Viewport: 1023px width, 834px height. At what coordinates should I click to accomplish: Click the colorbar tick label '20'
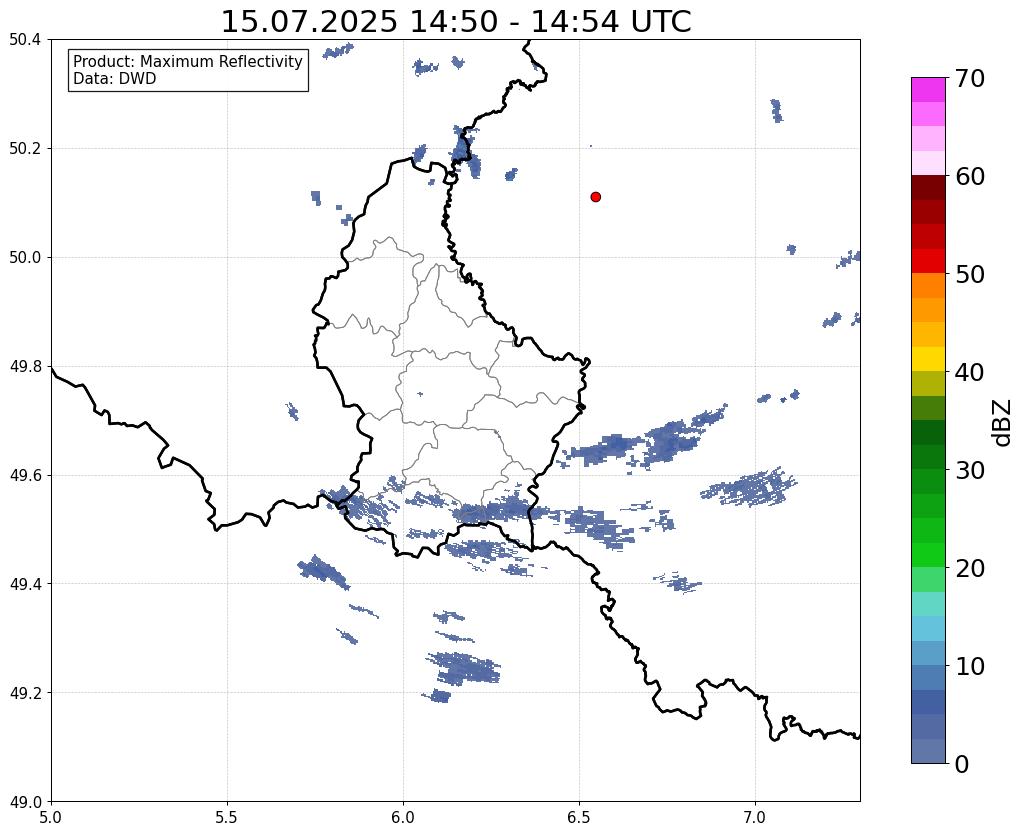(x=970, y=568)
